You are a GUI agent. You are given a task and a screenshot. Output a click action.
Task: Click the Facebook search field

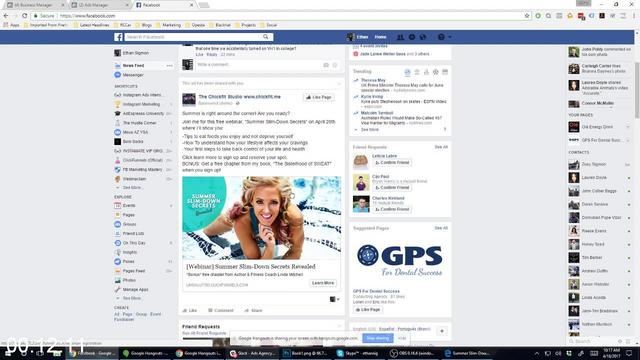(193, 37)
